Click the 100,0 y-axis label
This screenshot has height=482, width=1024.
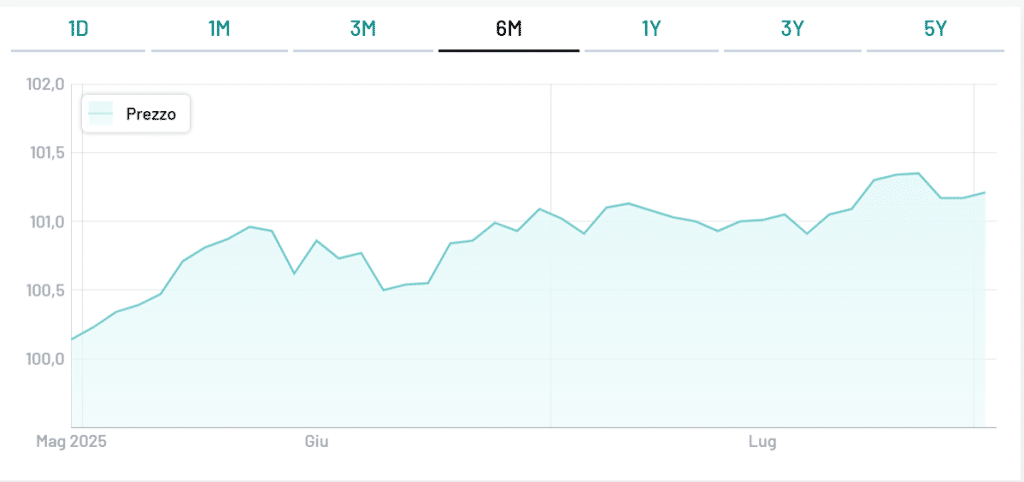pos(46,359)
